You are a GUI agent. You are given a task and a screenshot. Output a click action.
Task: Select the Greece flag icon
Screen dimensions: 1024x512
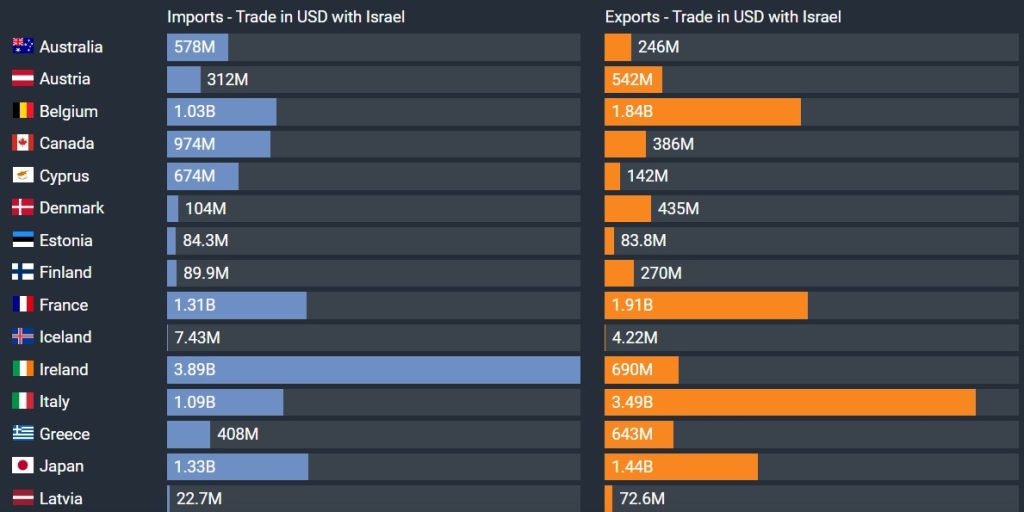[23, 434]
